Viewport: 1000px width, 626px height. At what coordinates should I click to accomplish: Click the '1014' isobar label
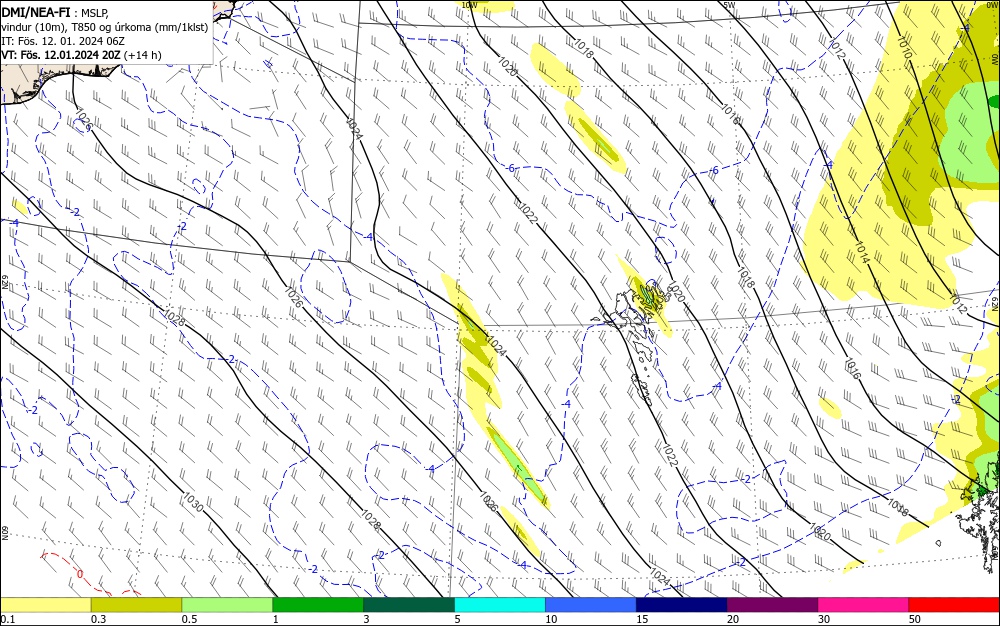pos(862,253)
